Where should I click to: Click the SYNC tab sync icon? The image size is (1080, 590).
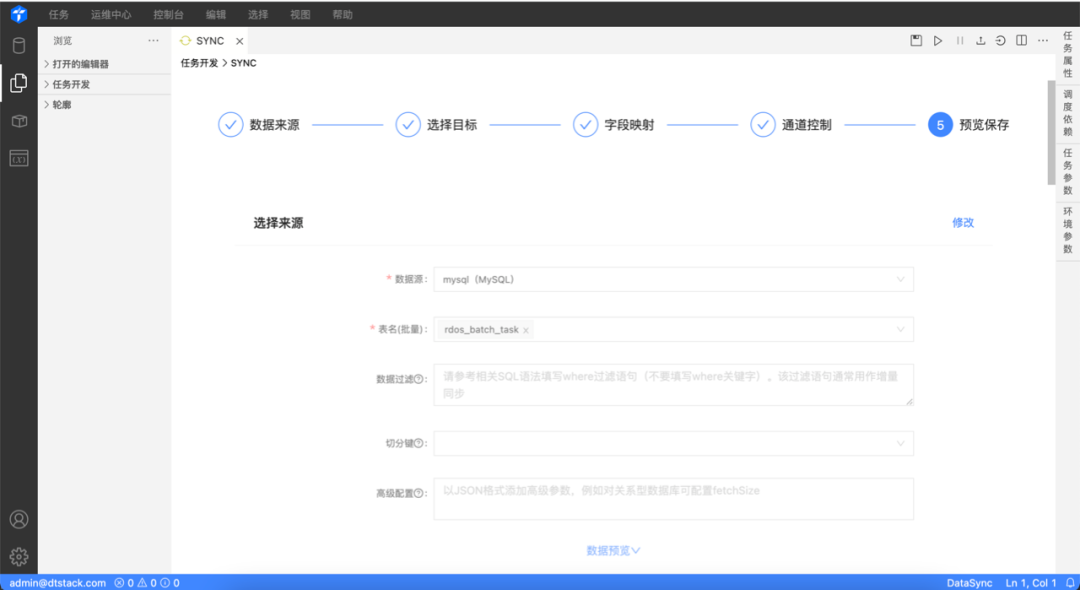185,41
